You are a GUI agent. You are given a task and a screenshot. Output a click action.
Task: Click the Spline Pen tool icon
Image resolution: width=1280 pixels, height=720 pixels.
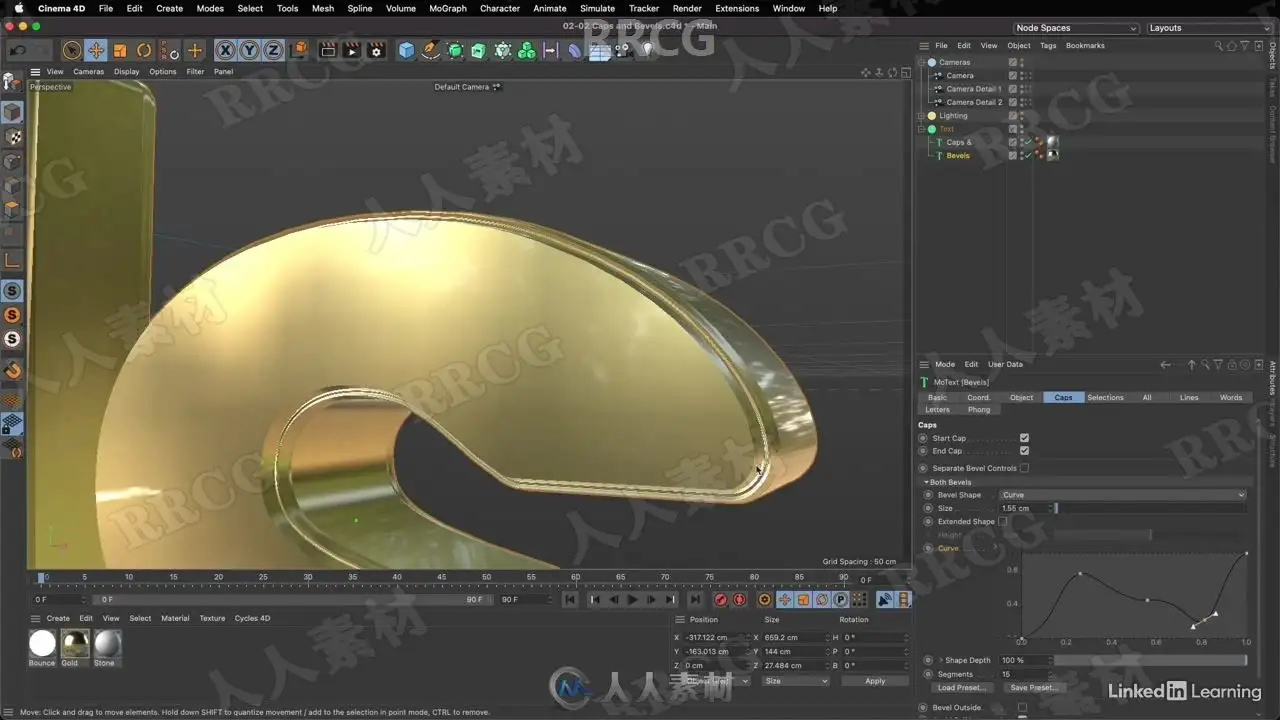pos(430,50)
